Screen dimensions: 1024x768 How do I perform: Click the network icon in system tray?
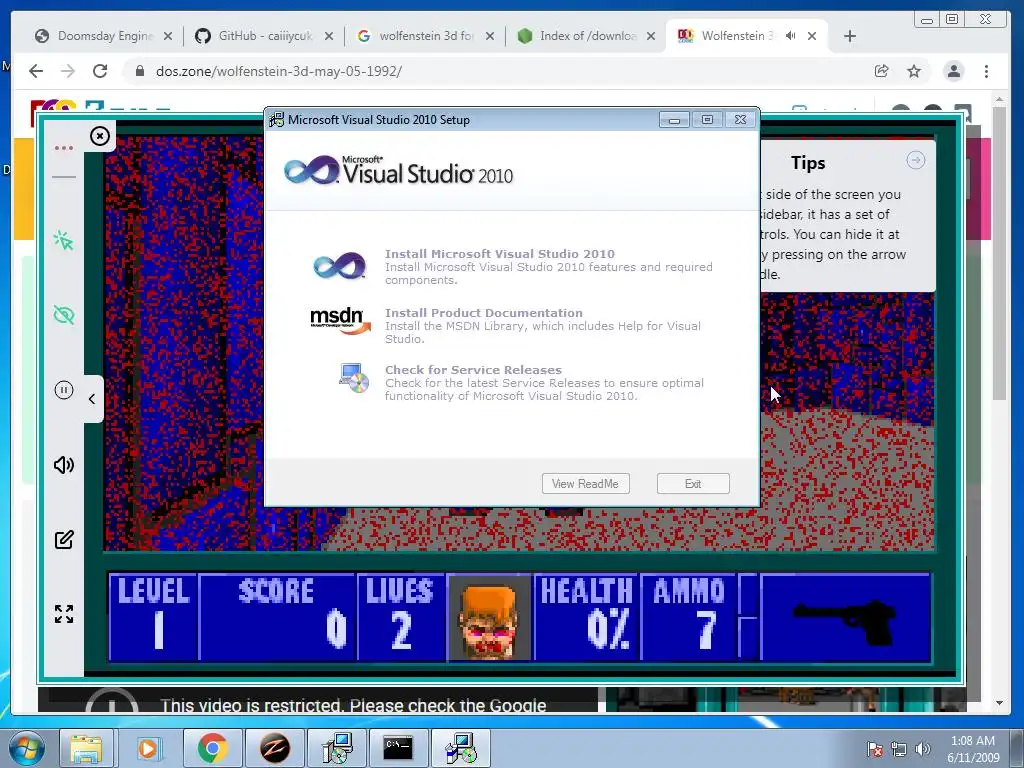point(899,749)
